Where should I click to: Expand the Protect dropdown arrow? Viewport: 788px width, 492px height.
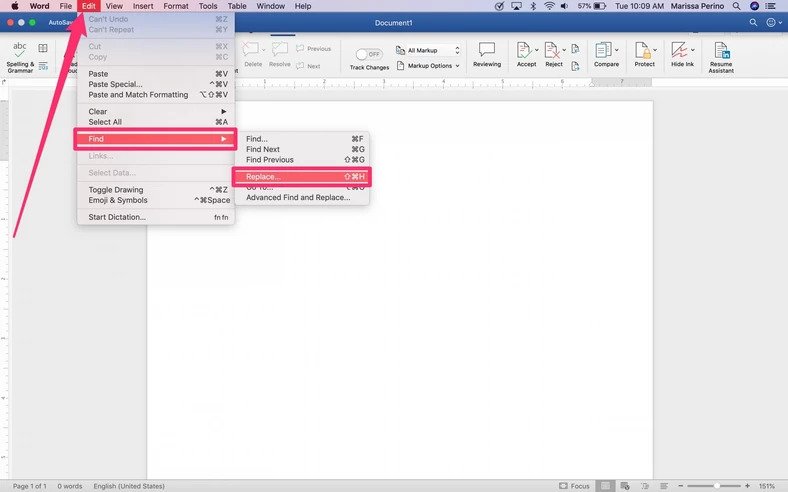(x=655, y=50)
